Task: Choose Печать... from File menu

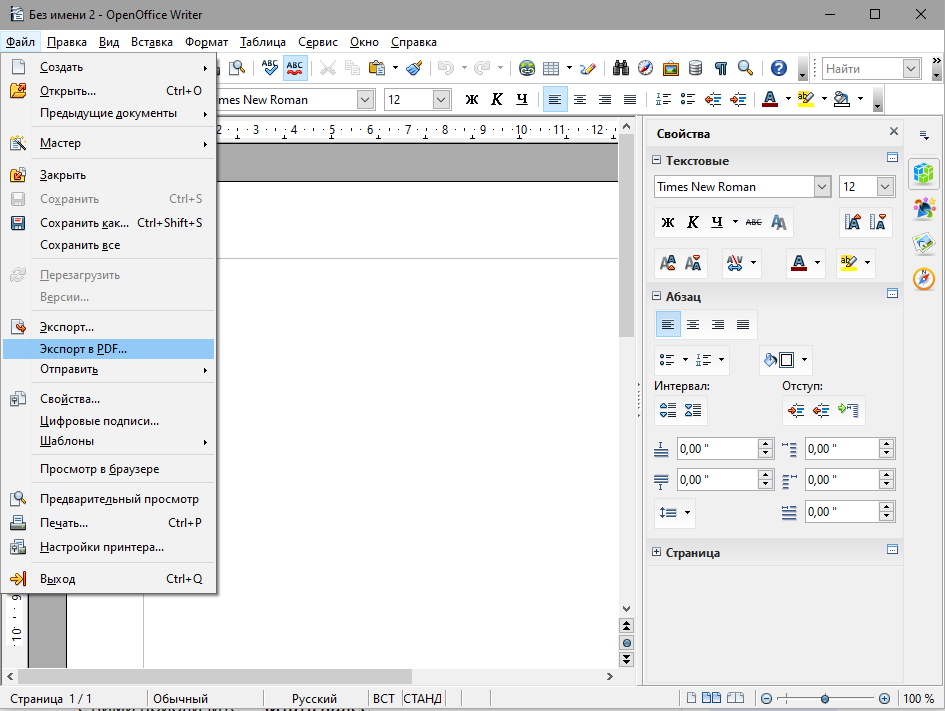Action: pos(108,523)
